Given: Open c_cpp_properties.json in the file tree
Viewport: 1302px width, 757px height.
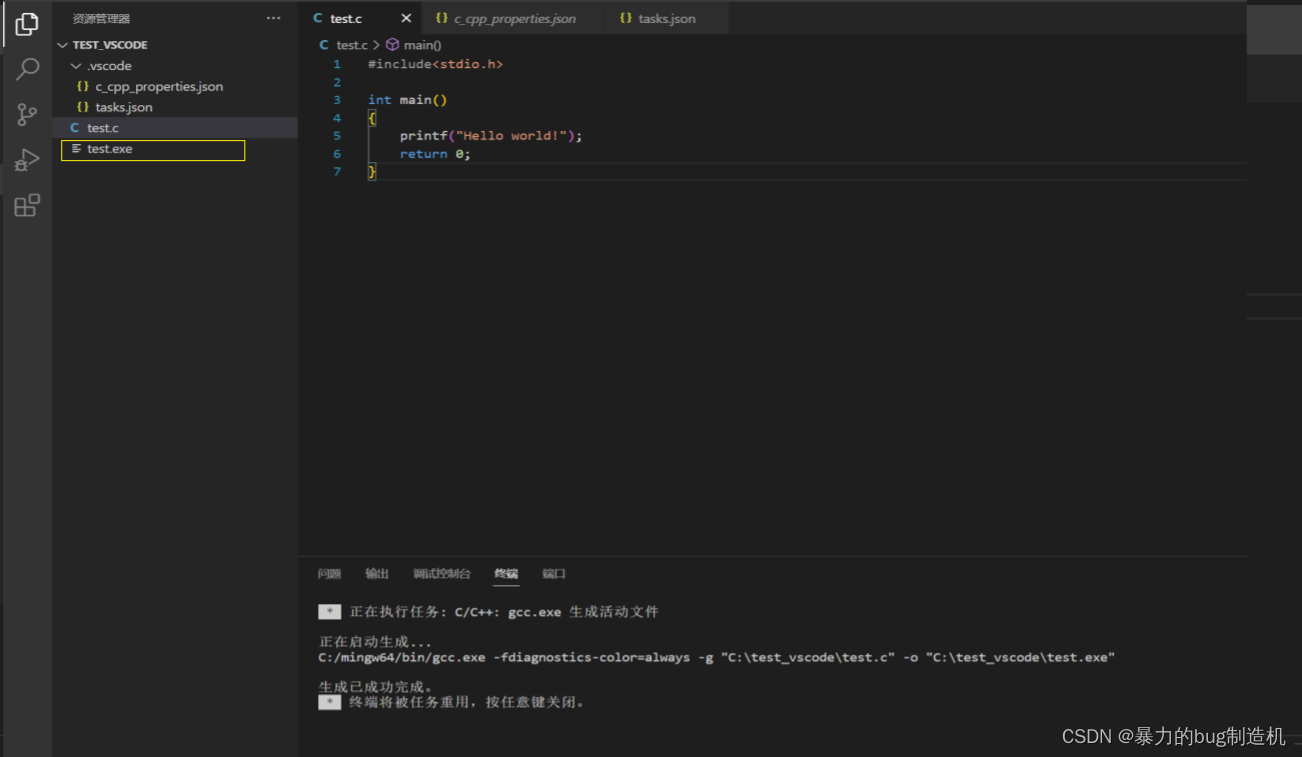Looking at the screenshot, I should pos(159,87).
